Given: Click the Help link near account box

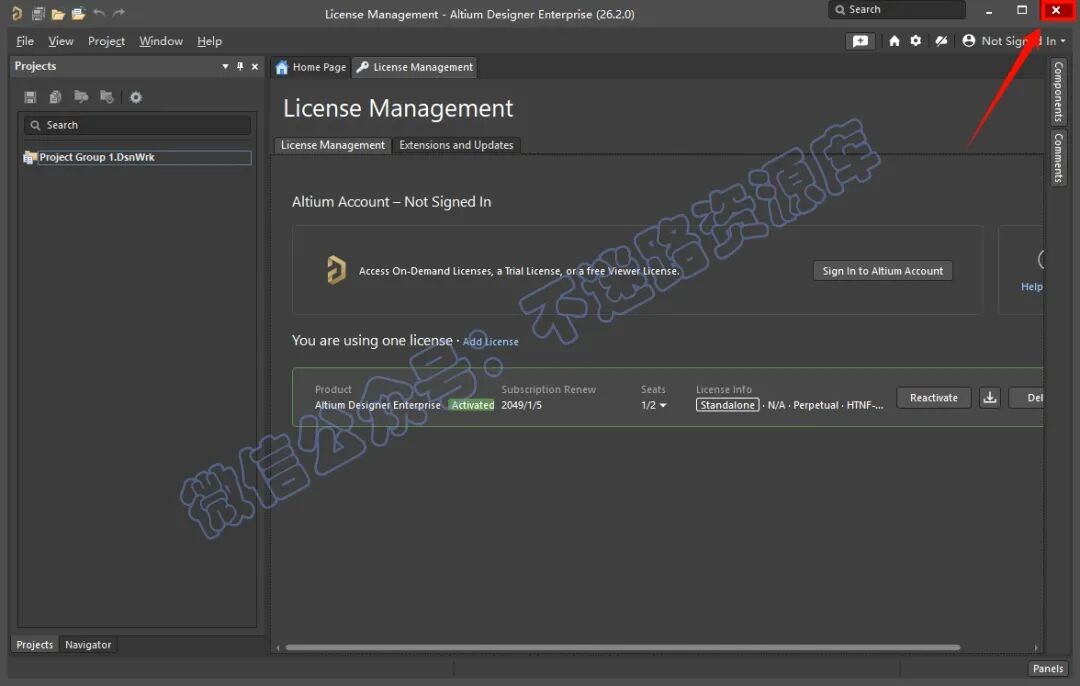Looking at the screenshot, I should tap(1031, 287).
